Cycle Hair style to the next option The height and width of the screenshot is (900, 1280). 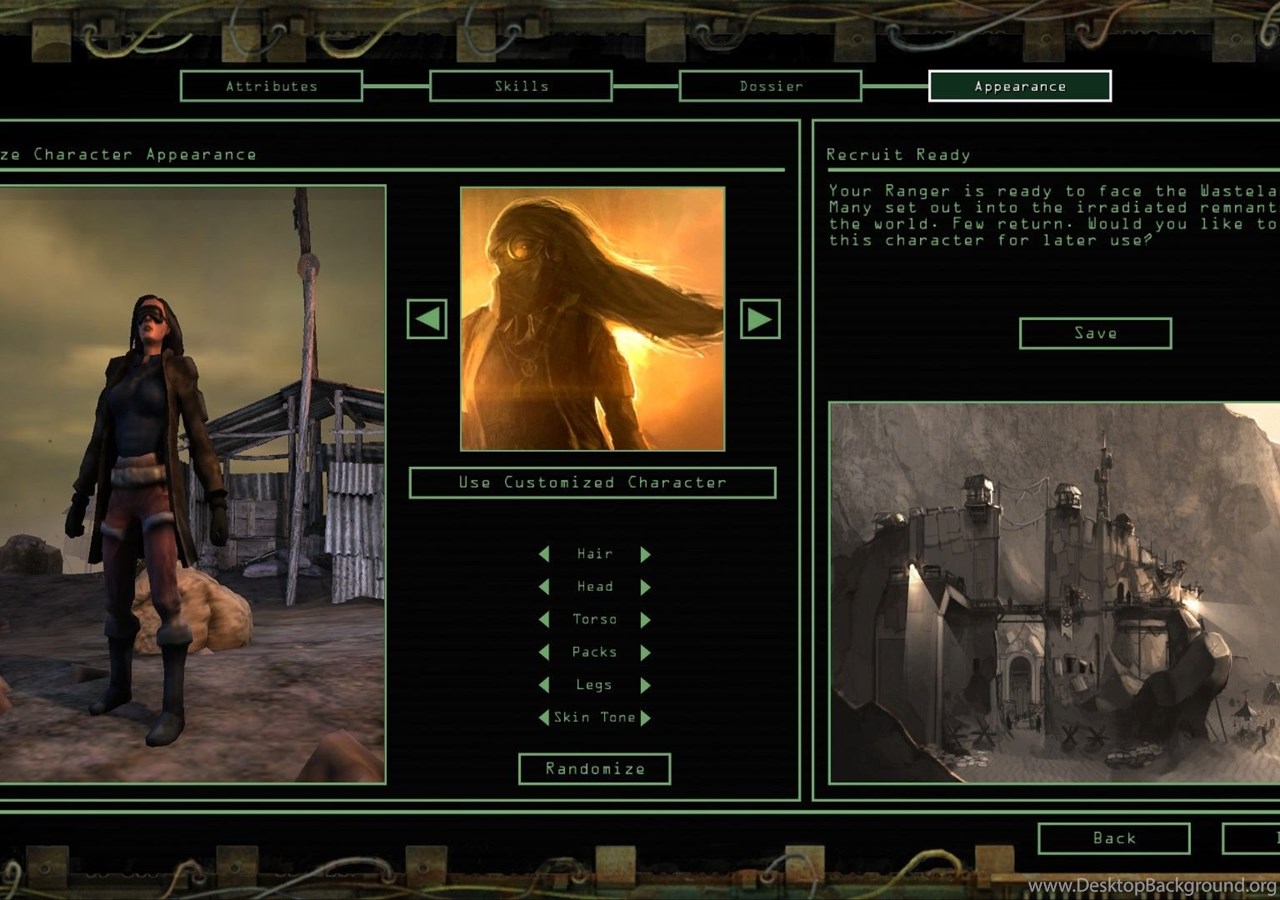click(x=645, y=554)
